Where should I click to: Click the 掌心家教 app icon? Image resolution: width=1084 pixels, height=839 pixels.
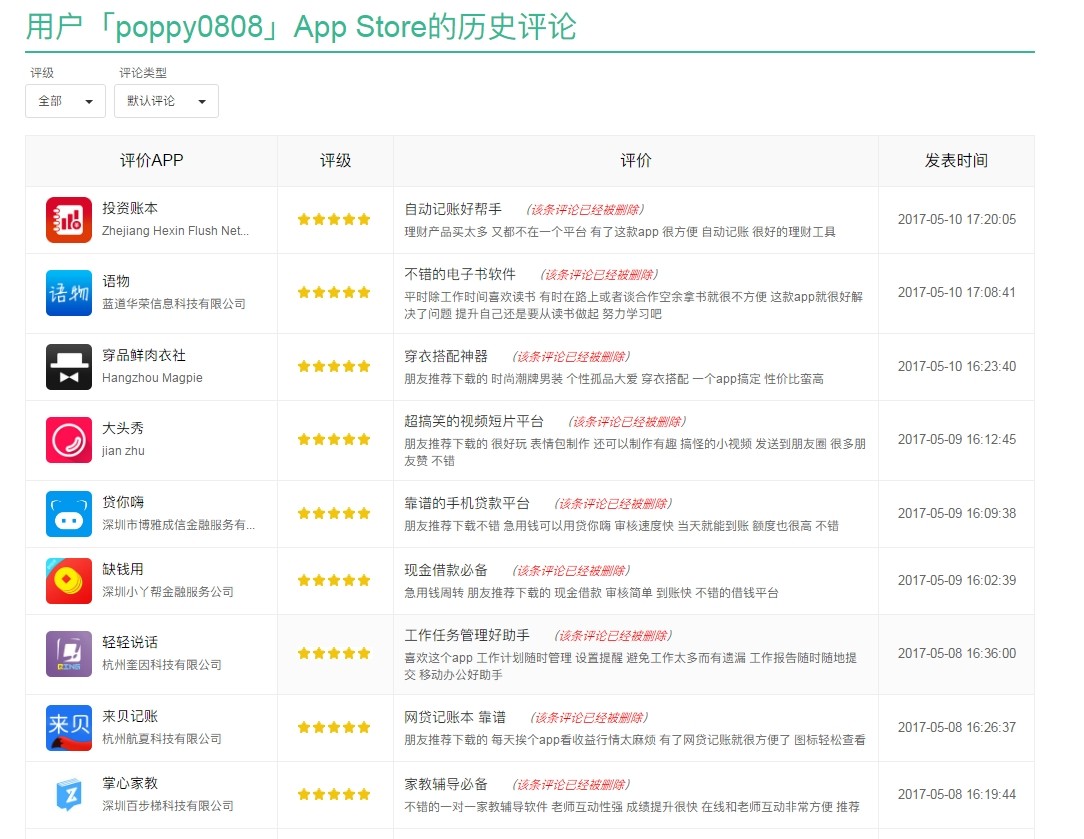(x=69, y=795)
